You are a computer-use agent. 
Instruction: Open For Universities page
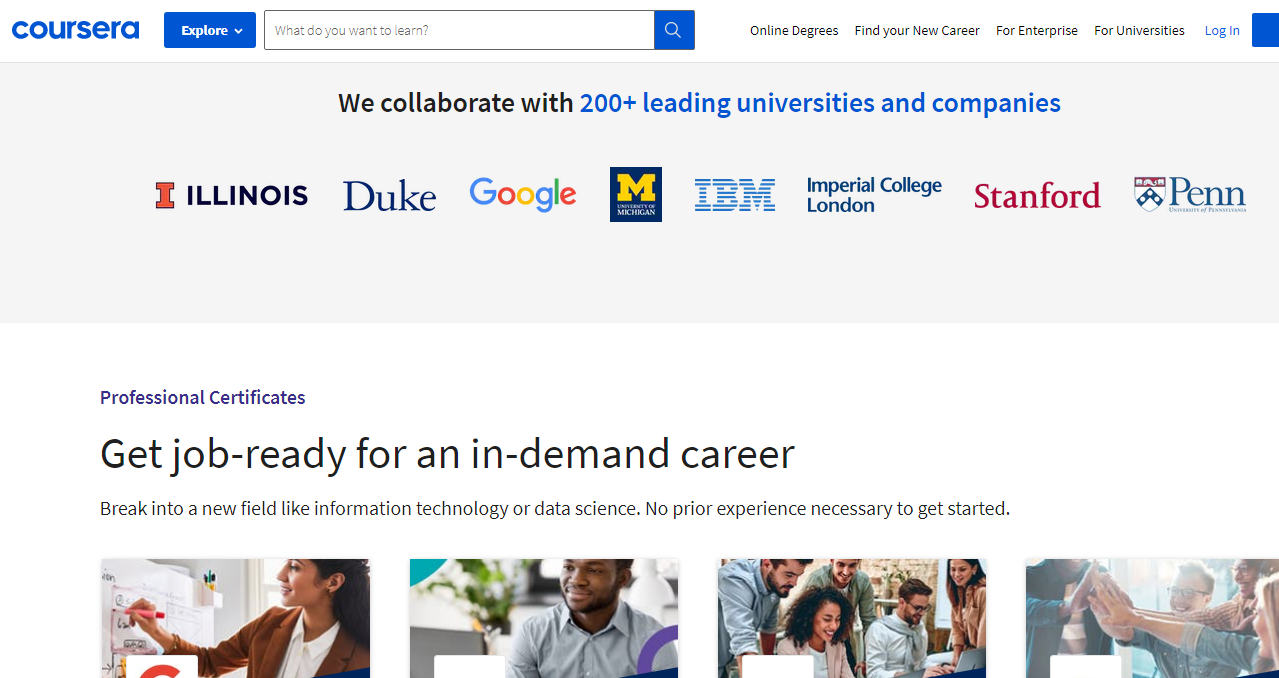pos(1139,31)
